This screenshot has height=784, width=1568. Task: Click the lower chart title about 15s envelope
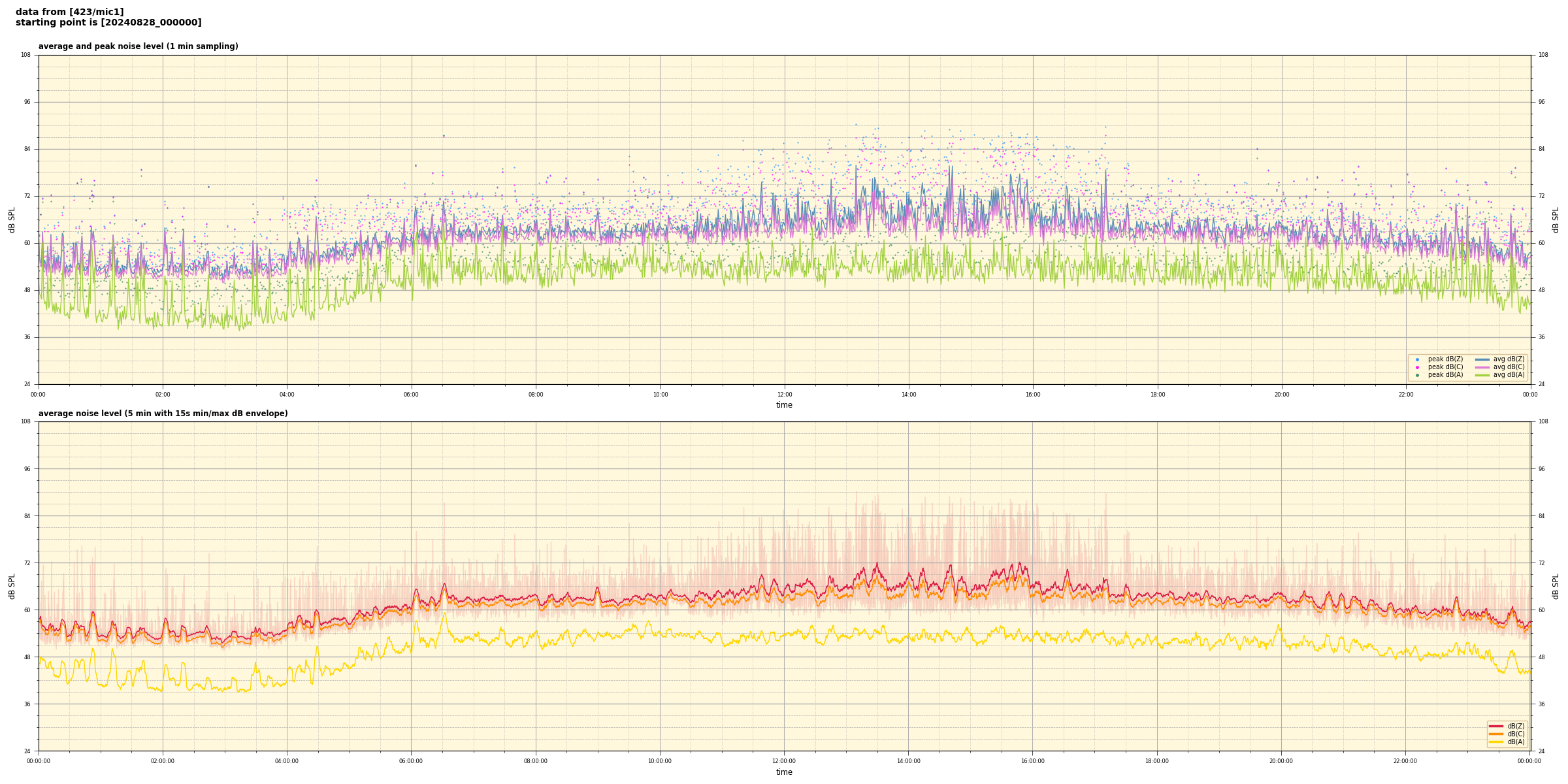tap(163, 414)
